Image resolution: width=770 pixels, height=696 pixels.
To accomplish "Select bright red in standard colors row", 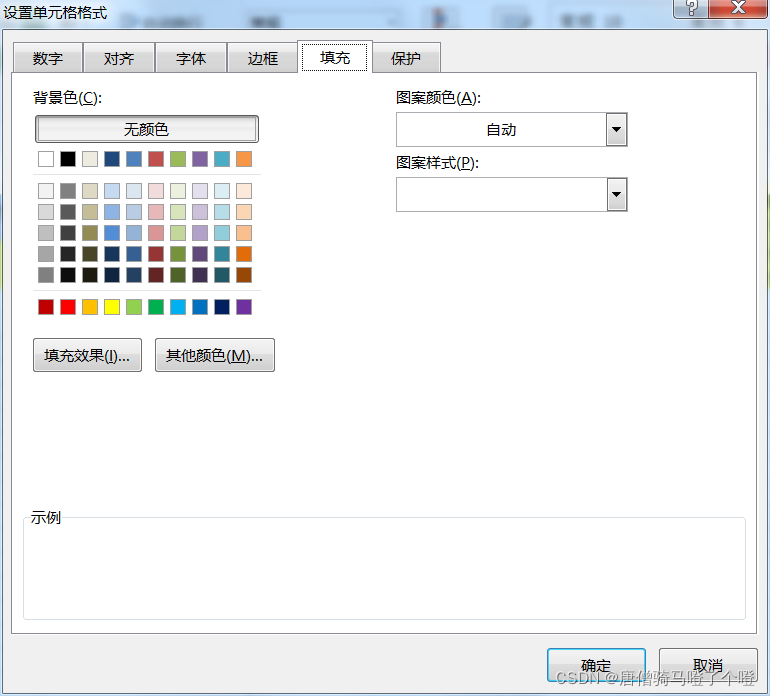I will tap(68, 307).
